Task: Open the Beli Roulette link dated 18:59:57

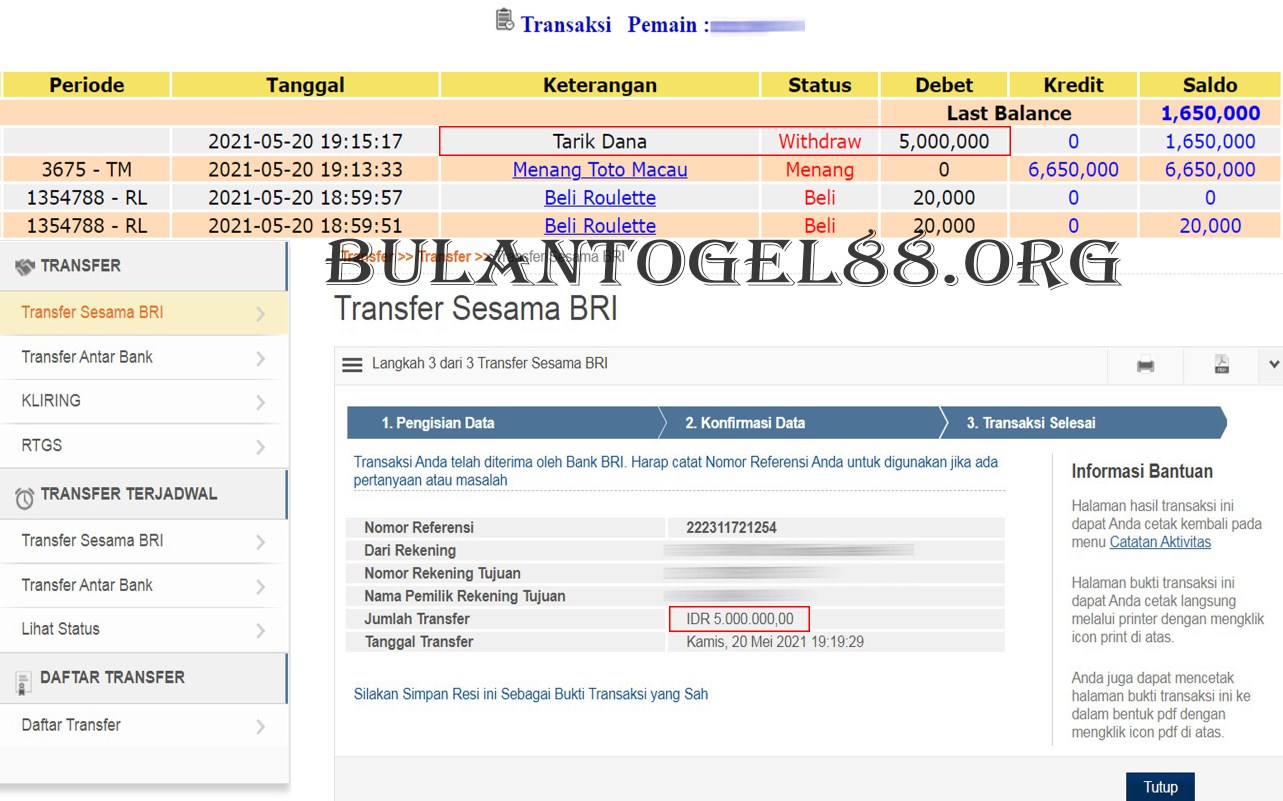Action: [x=600, y=198]
